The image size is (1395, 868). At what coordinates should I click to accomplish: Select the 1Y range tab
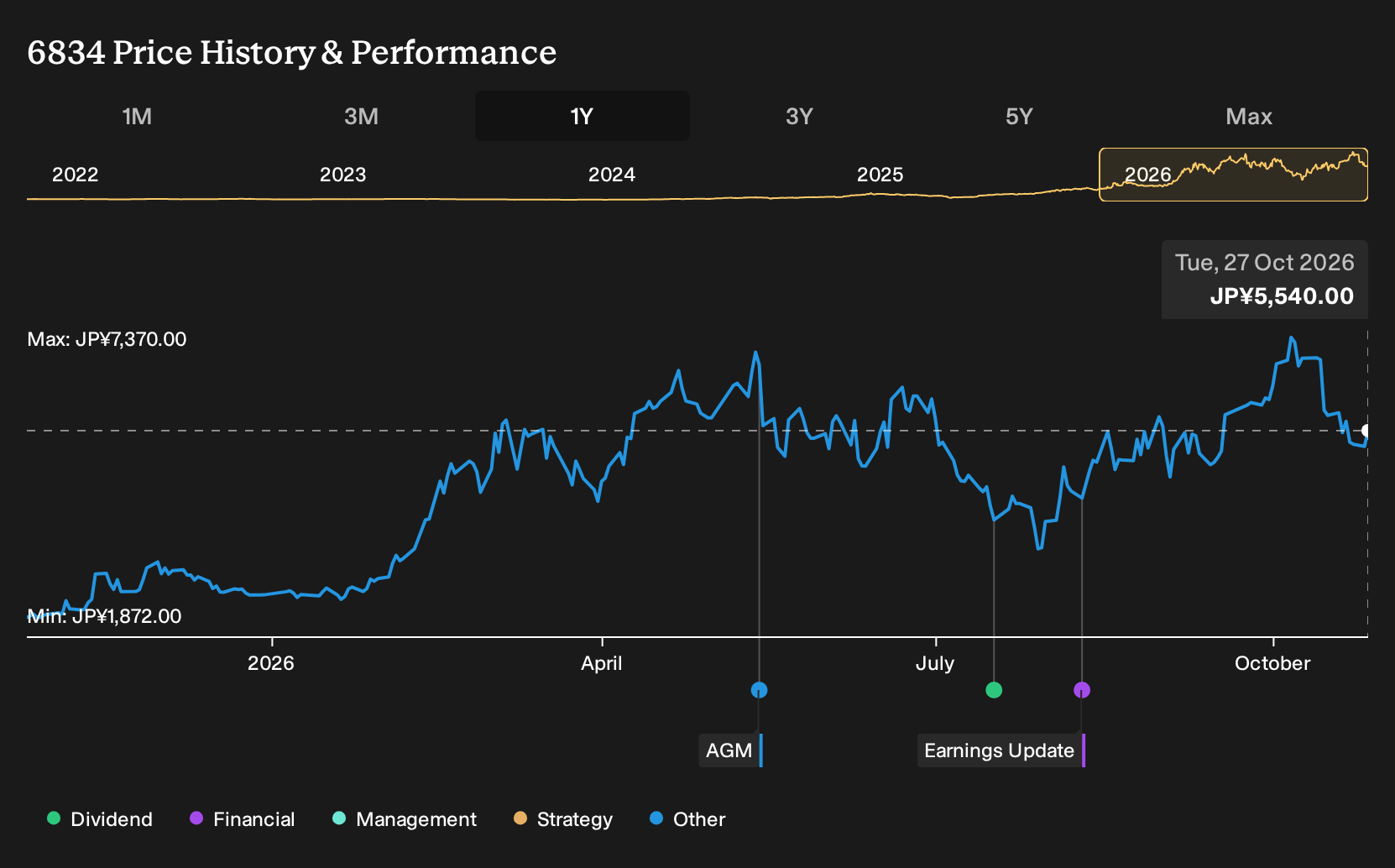pyautogui.click(x=582, y=116)
